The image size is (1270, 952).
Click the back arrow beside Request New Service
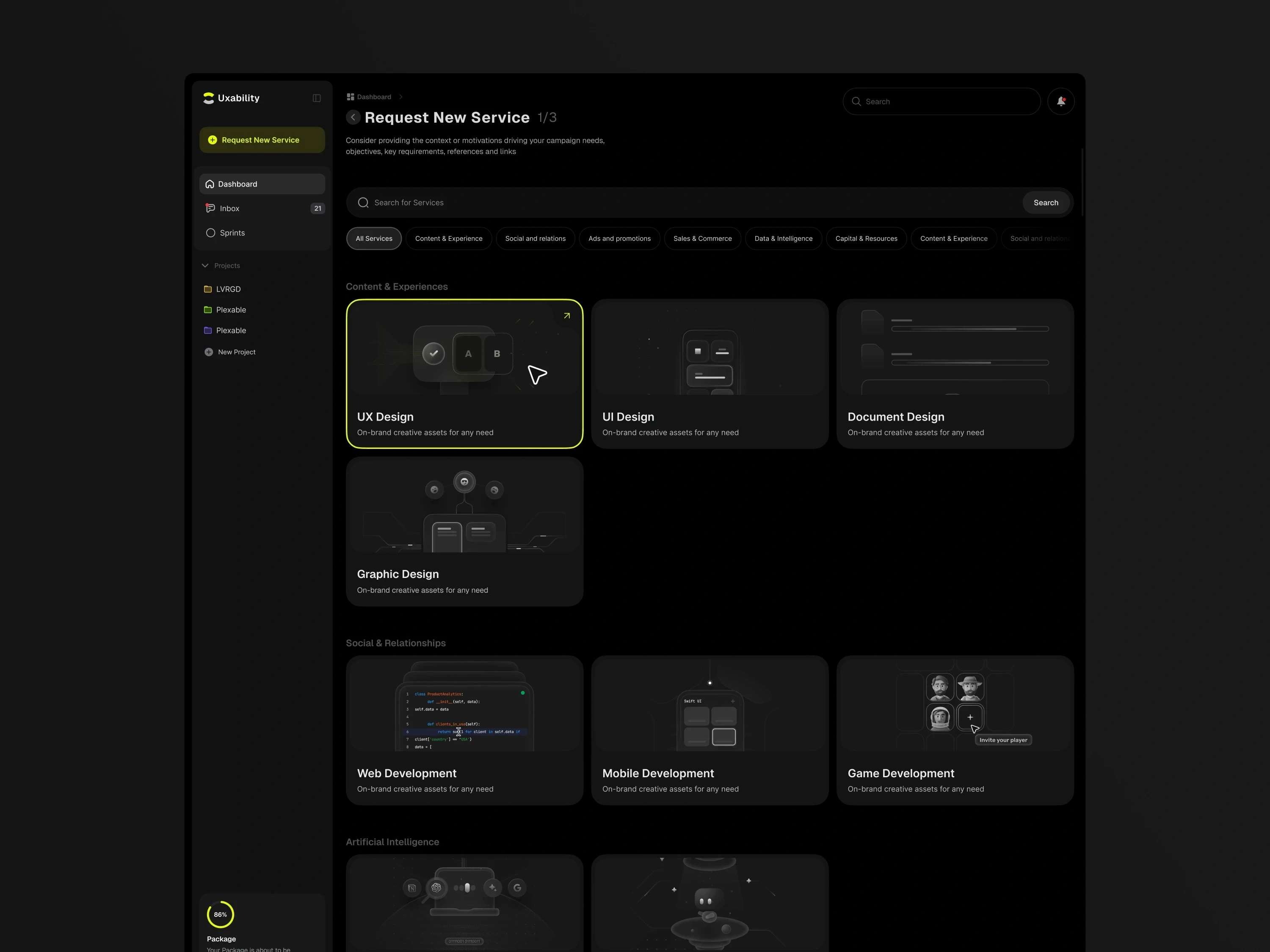(353, 118)
